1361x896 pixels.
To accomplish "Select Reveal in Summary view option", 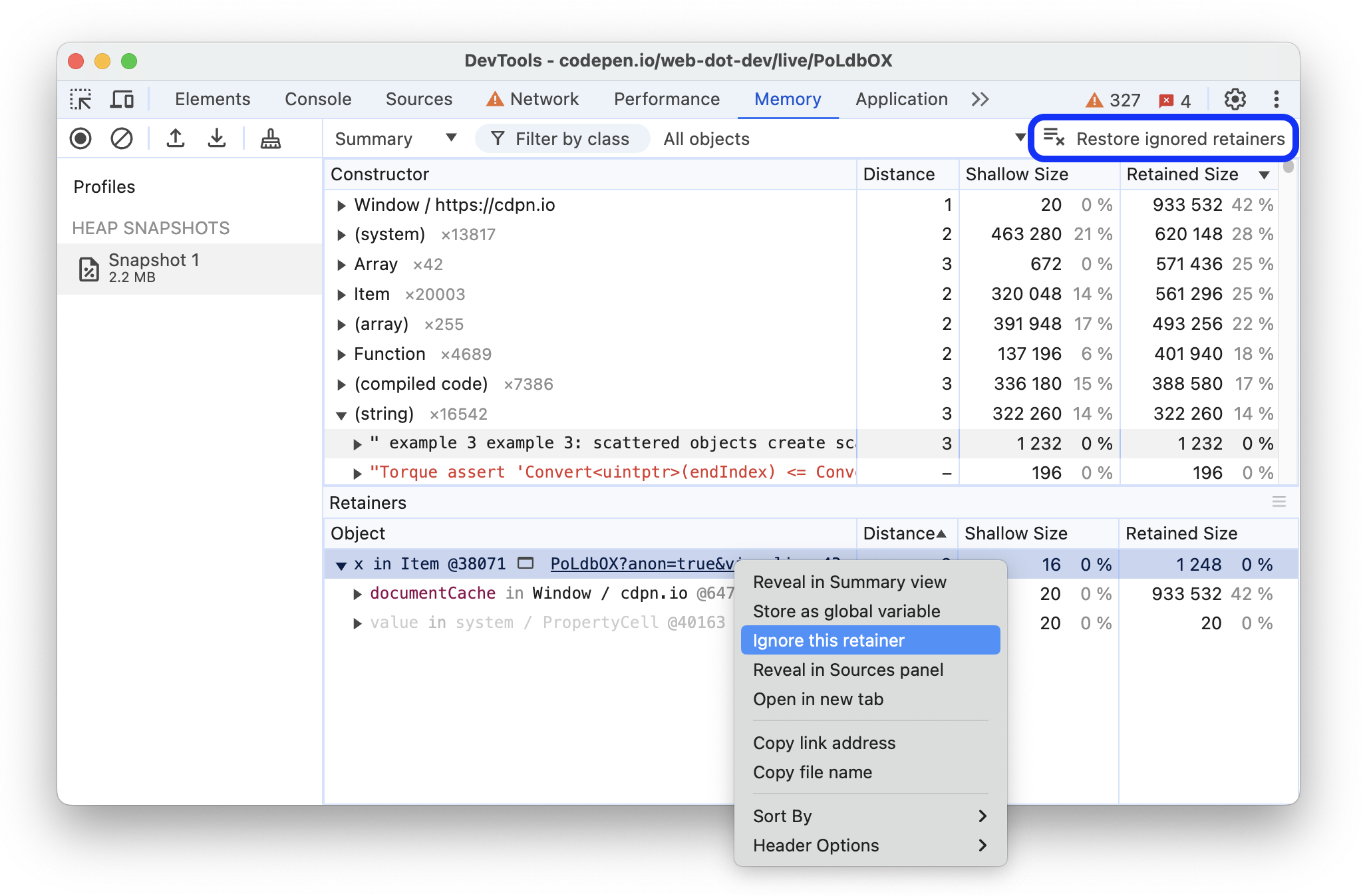I will [848, 582].
